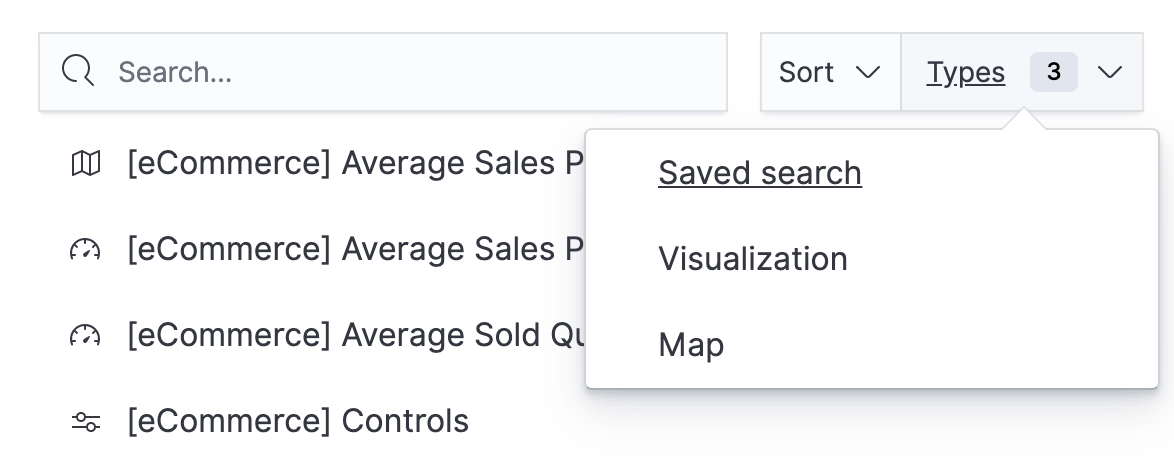Click the map icon beside first eCommerce item
Screen dimensions: 1174x466
(x=86, y=163)
